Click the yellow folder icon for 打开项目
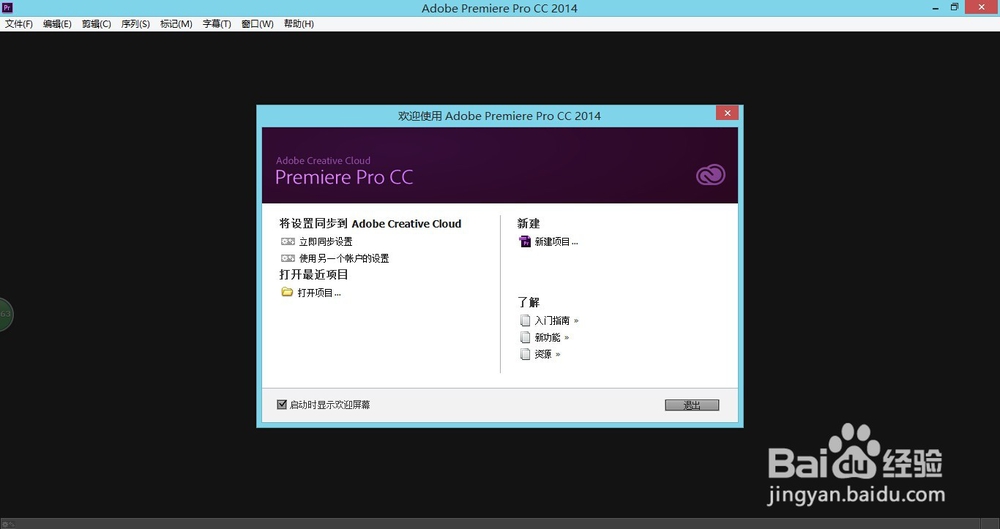Viewport: 1000px width, 529px height. (287, 292)
